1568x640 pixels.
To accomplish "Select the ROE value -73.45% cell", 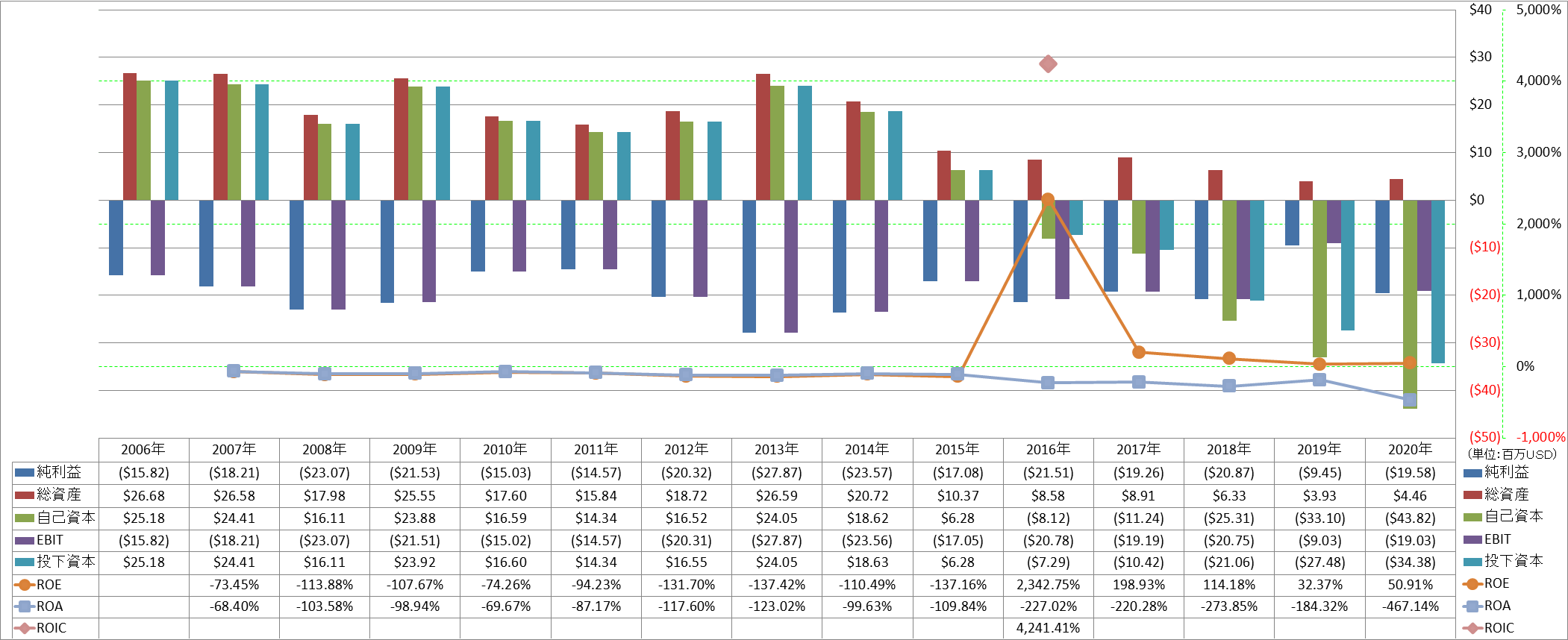I will 234,585.
